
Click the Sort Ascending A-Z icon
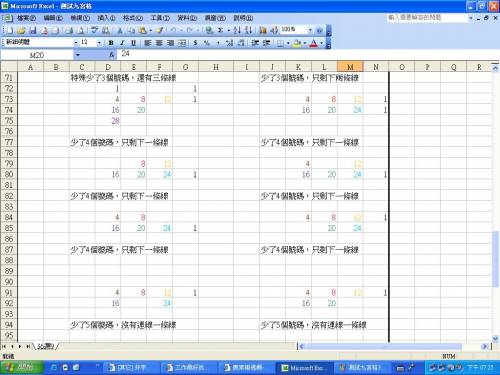(x=237, y=30)
